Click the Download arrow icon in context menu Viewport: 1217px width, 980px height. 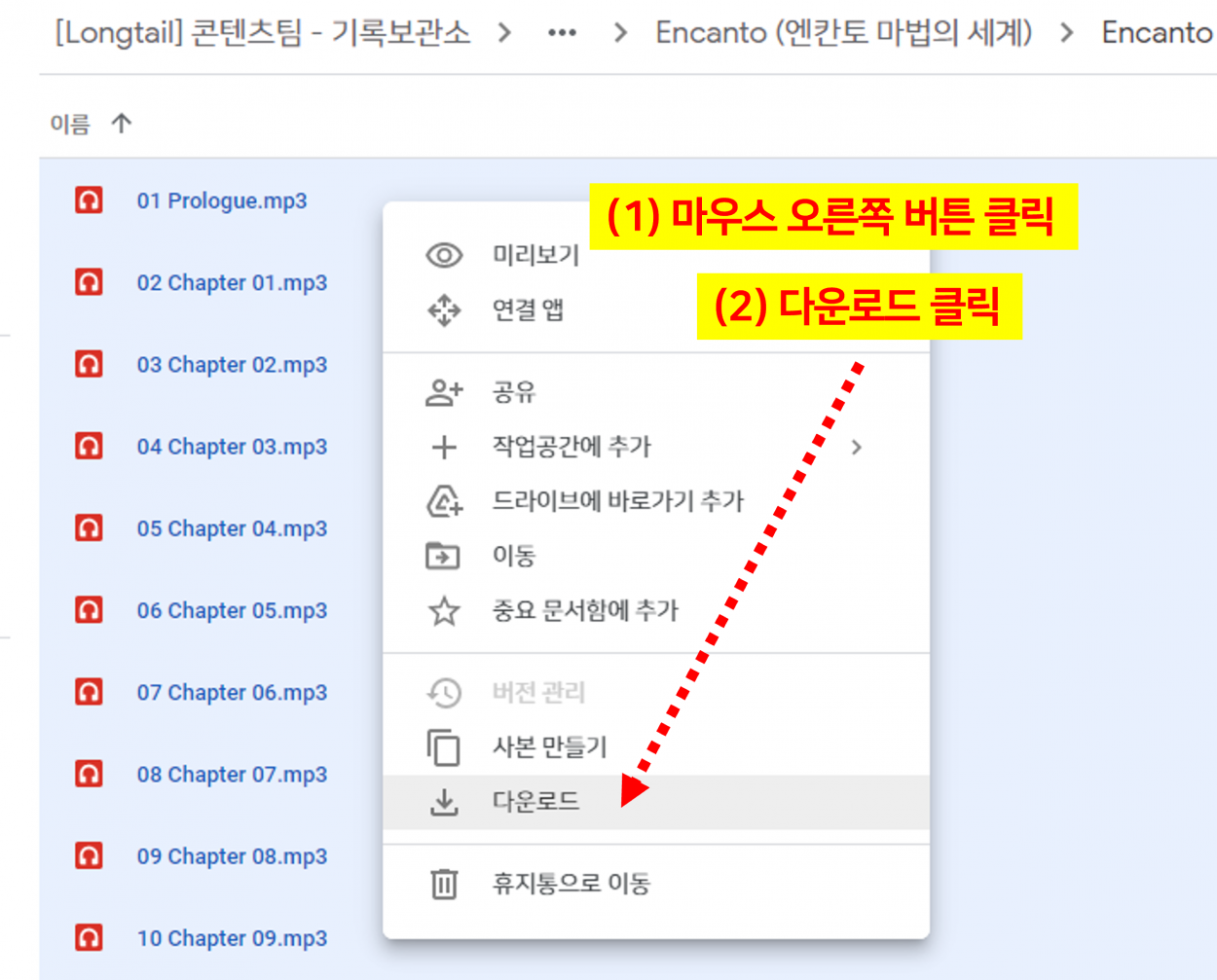click(444, 802)
